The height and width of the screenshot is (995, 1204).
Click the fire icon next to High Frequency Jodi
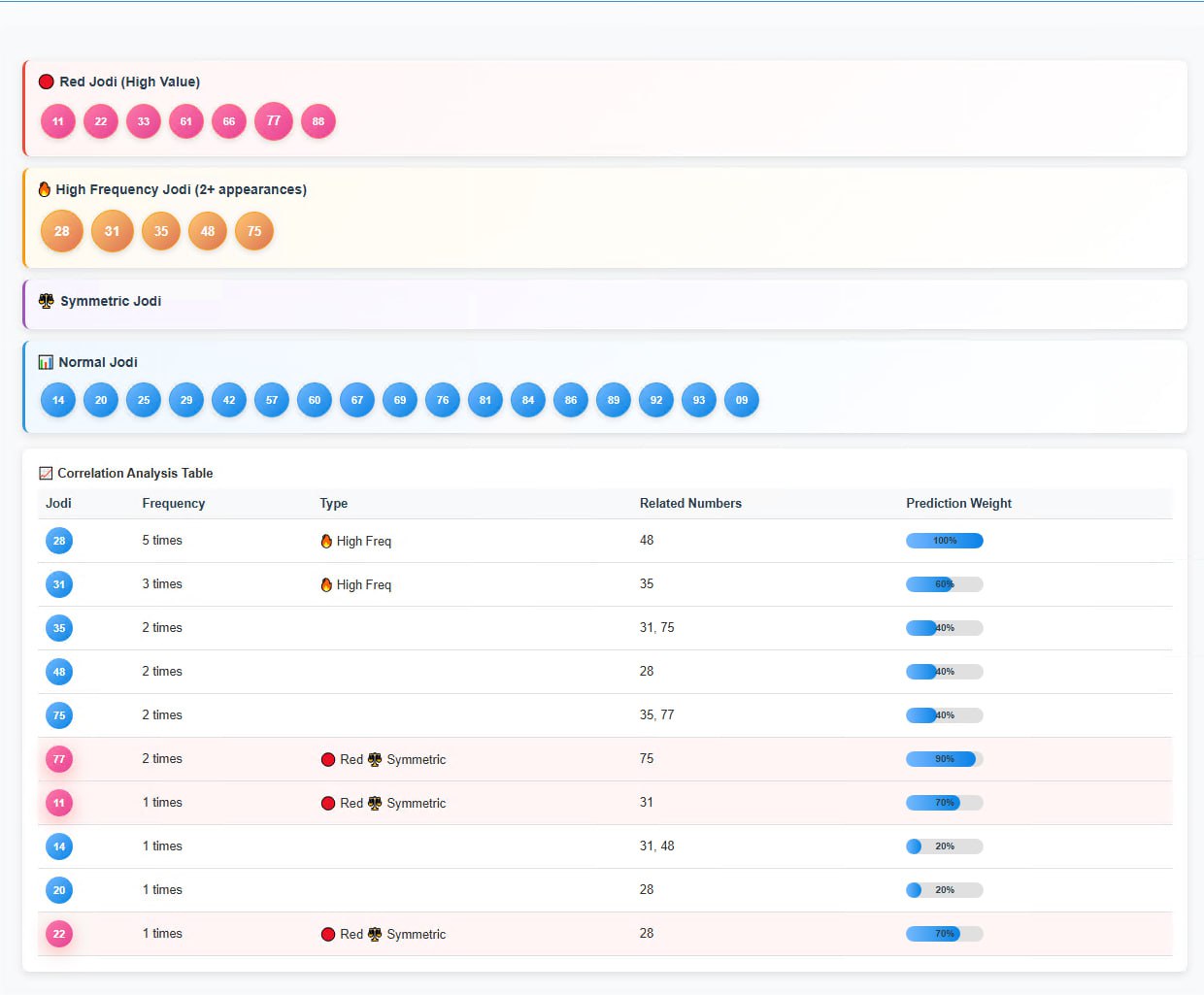click(x=44, y=189)
